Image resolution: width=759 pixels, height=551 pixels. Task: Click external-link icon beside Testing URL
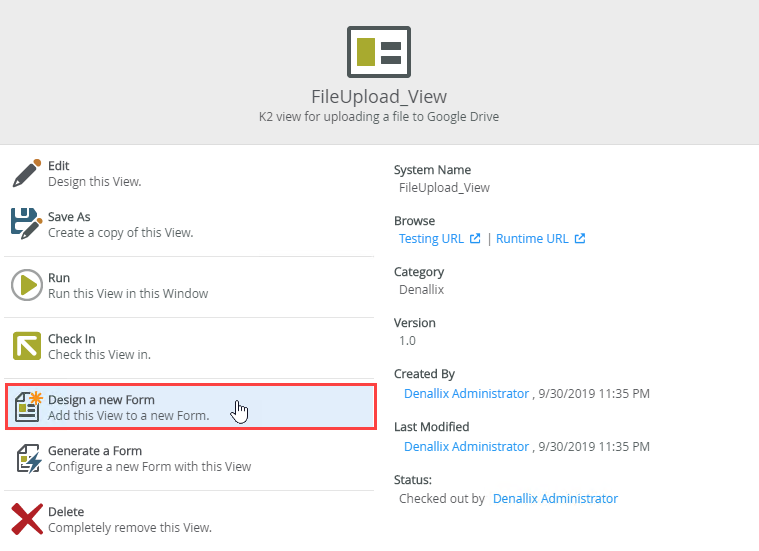(x=475, y=238)
